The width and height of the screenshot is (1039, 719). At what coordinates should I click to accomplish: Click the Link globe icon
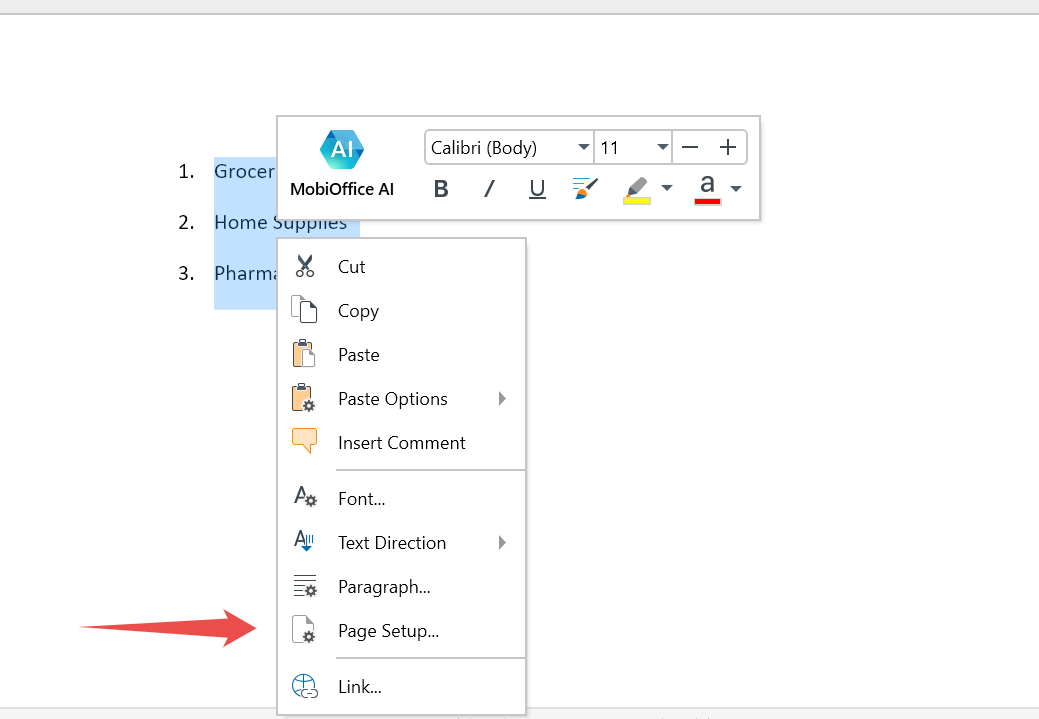[305, 686]
